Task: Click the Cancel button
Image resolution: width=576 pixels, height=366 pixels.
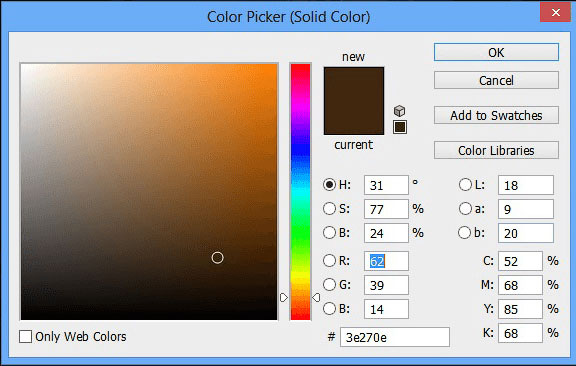Action: tap(496, 80)
